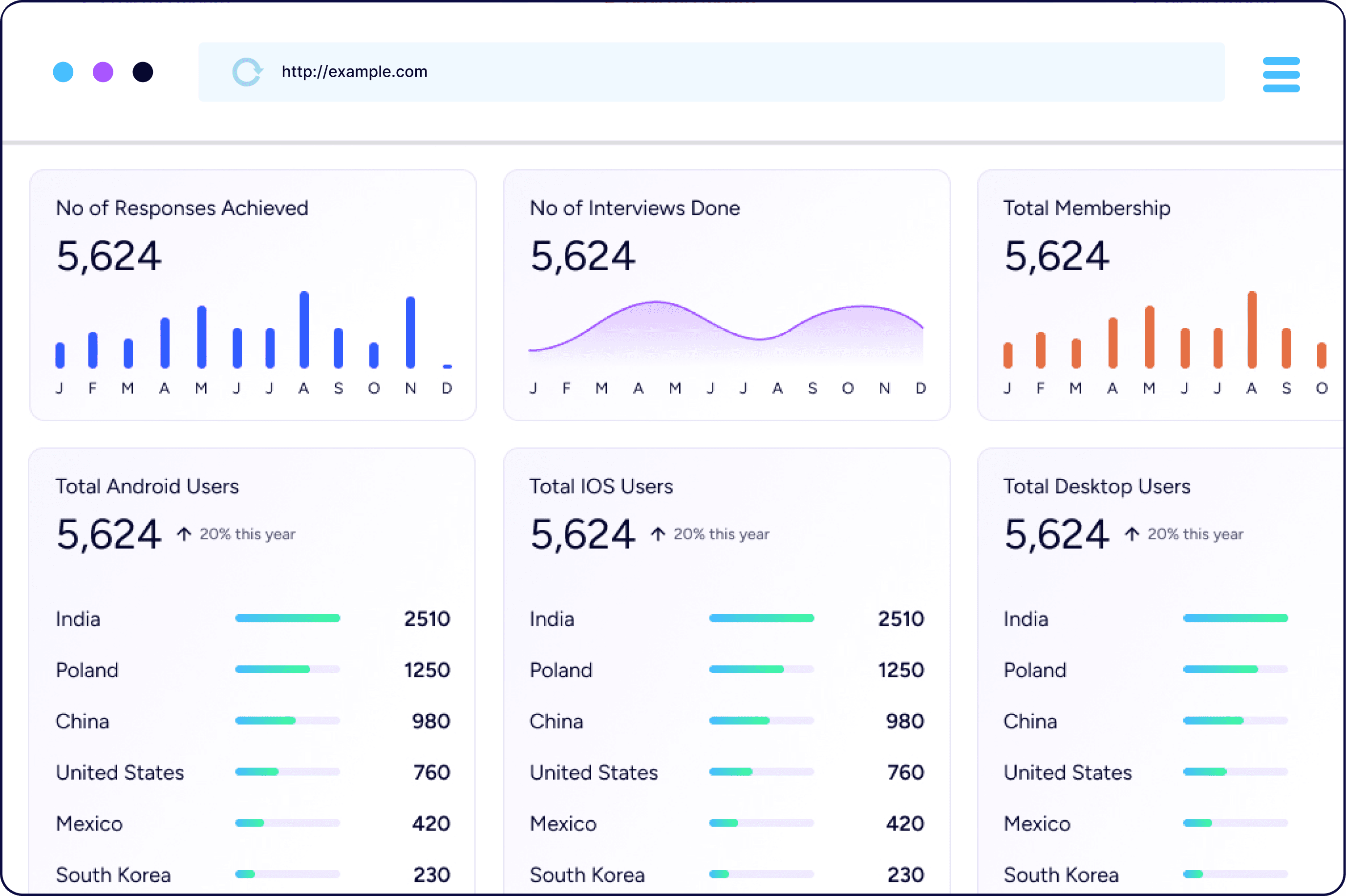Click India progress bar in Desktop Users card
Screen dimensions: 1346x896
point(1236,619)
